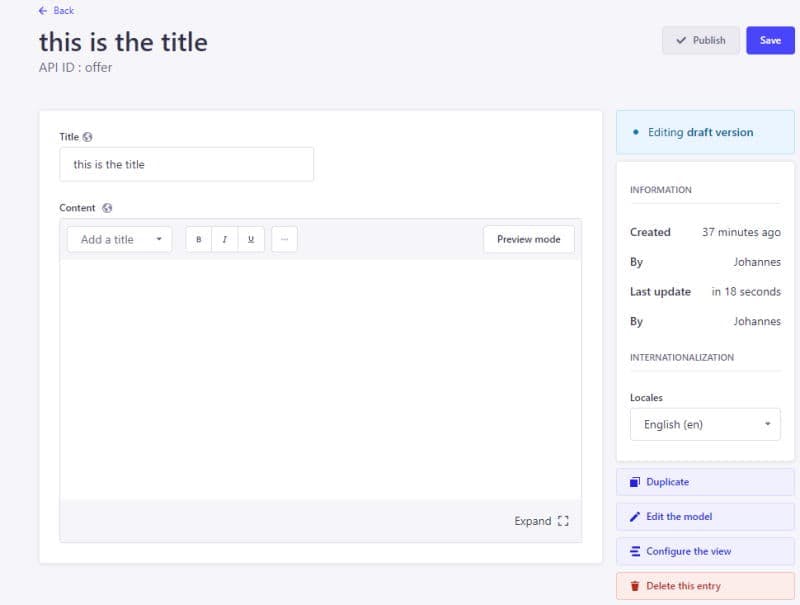Switch to Preview mode
Image resolution: width=800 pixels, height=605 pixels.
[528, 239]
